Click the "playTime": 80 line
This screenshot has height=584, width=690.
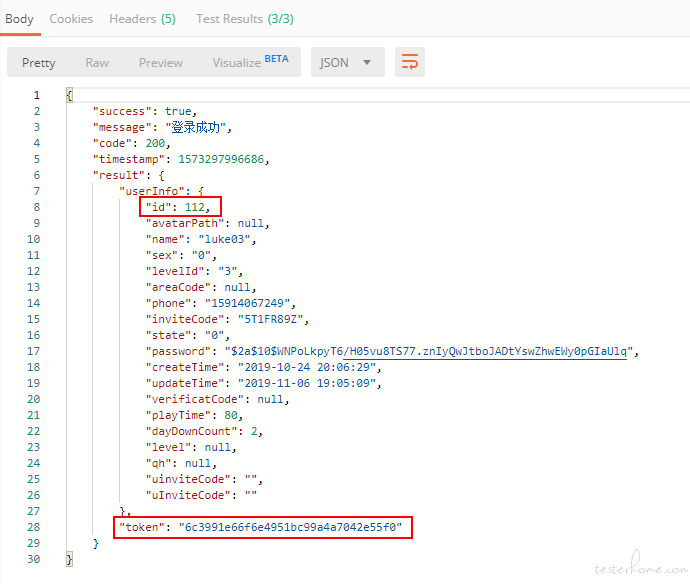(194, 415)
